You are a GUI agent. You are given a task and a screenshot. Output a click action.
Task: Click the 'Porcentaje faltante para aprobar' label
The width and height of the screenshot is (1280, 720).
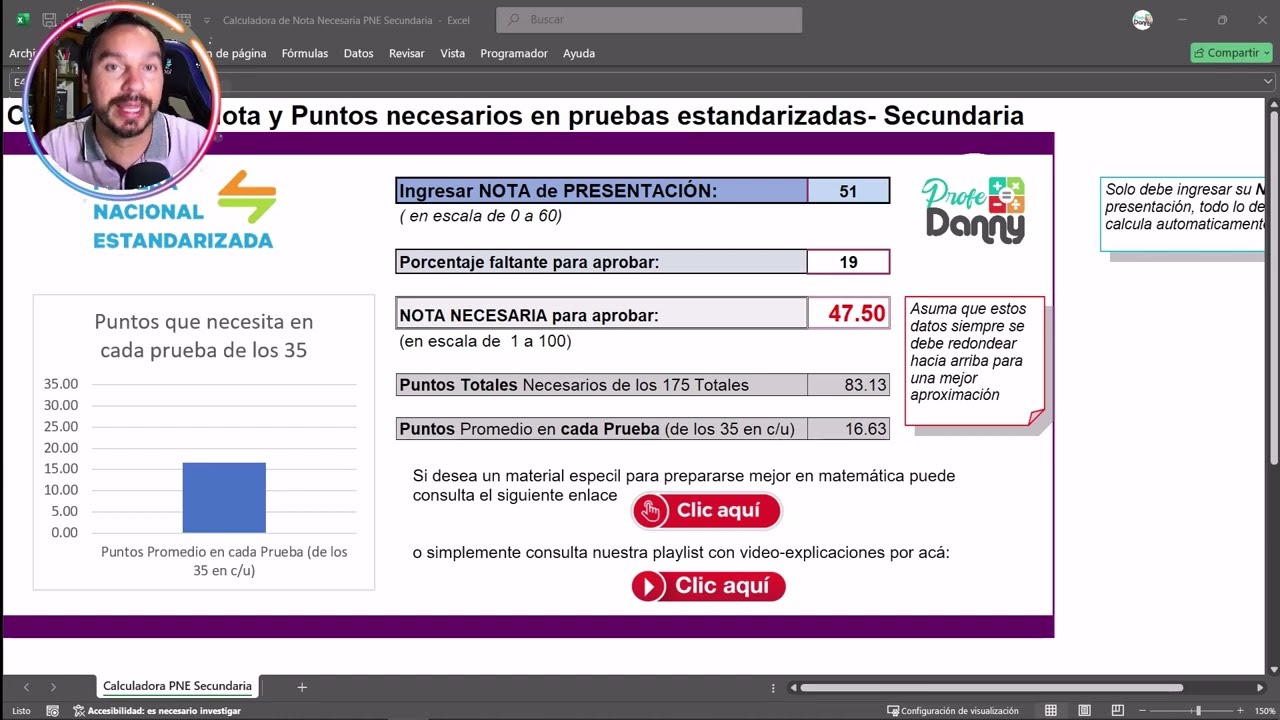point(602,262)
